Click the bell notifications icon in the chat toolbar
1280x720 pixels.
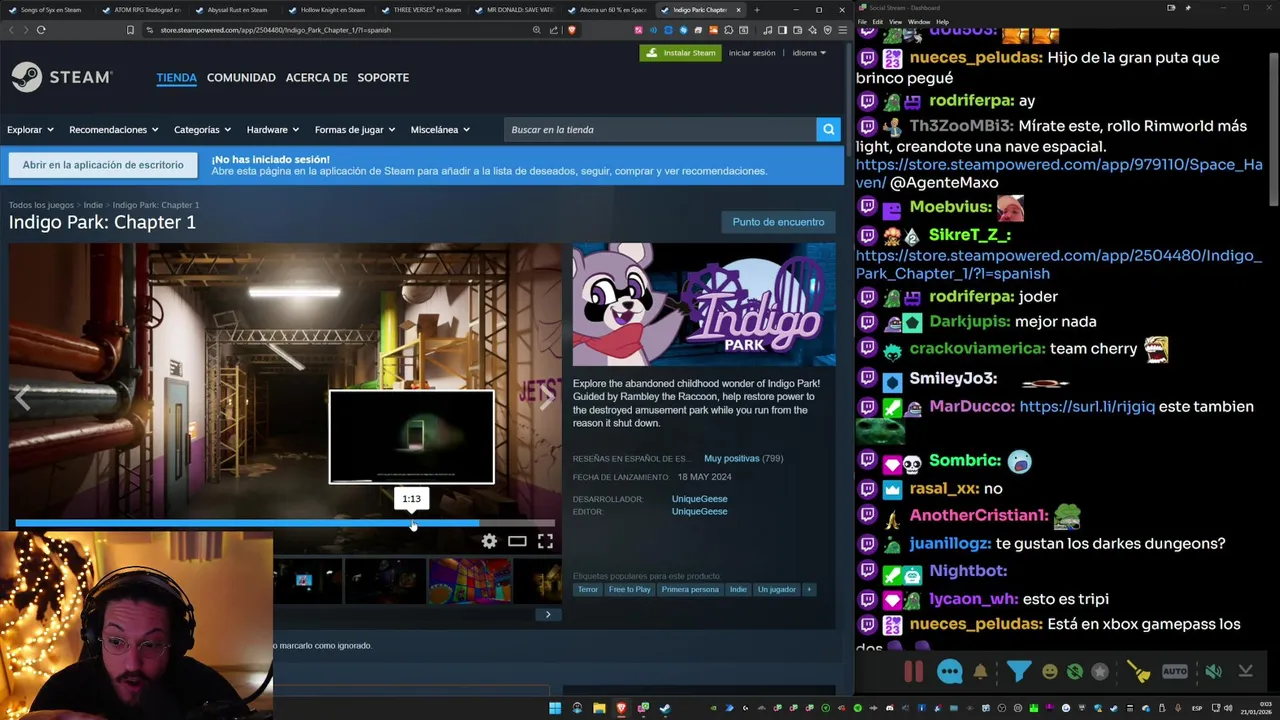[981, 672]
